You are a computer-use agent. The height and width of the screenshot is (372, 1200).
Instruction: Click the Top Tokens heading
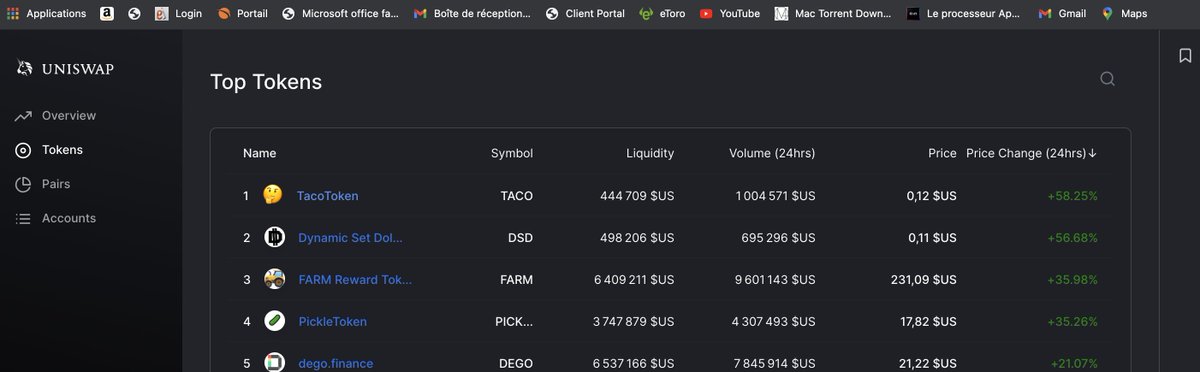pos(266,82)
